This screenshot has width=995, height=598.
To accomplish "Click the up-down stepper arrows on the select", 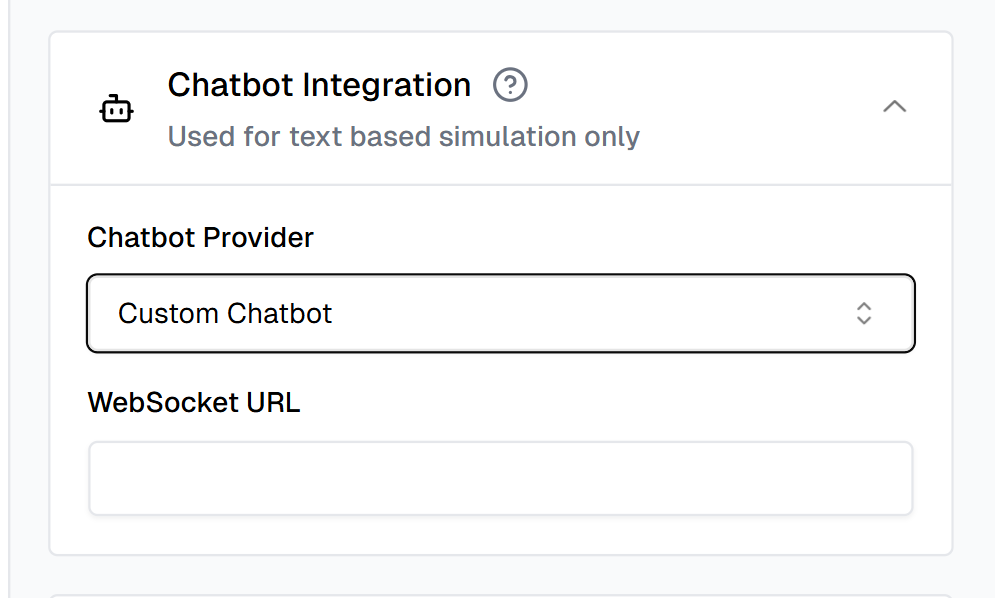I will point(864,313).
